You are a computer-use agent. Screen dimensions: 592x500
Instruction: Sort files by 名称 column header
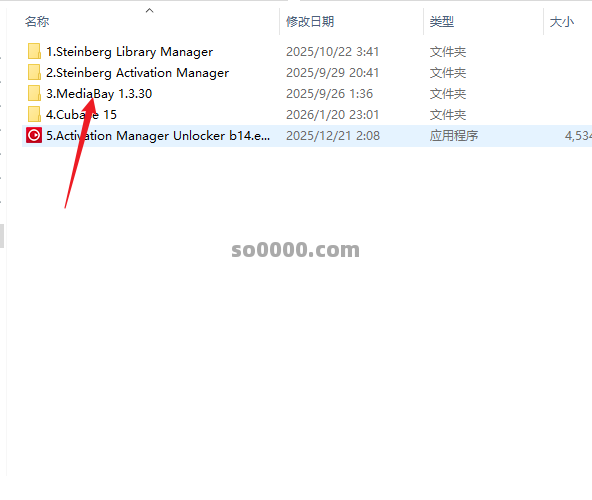click(37, 22)
